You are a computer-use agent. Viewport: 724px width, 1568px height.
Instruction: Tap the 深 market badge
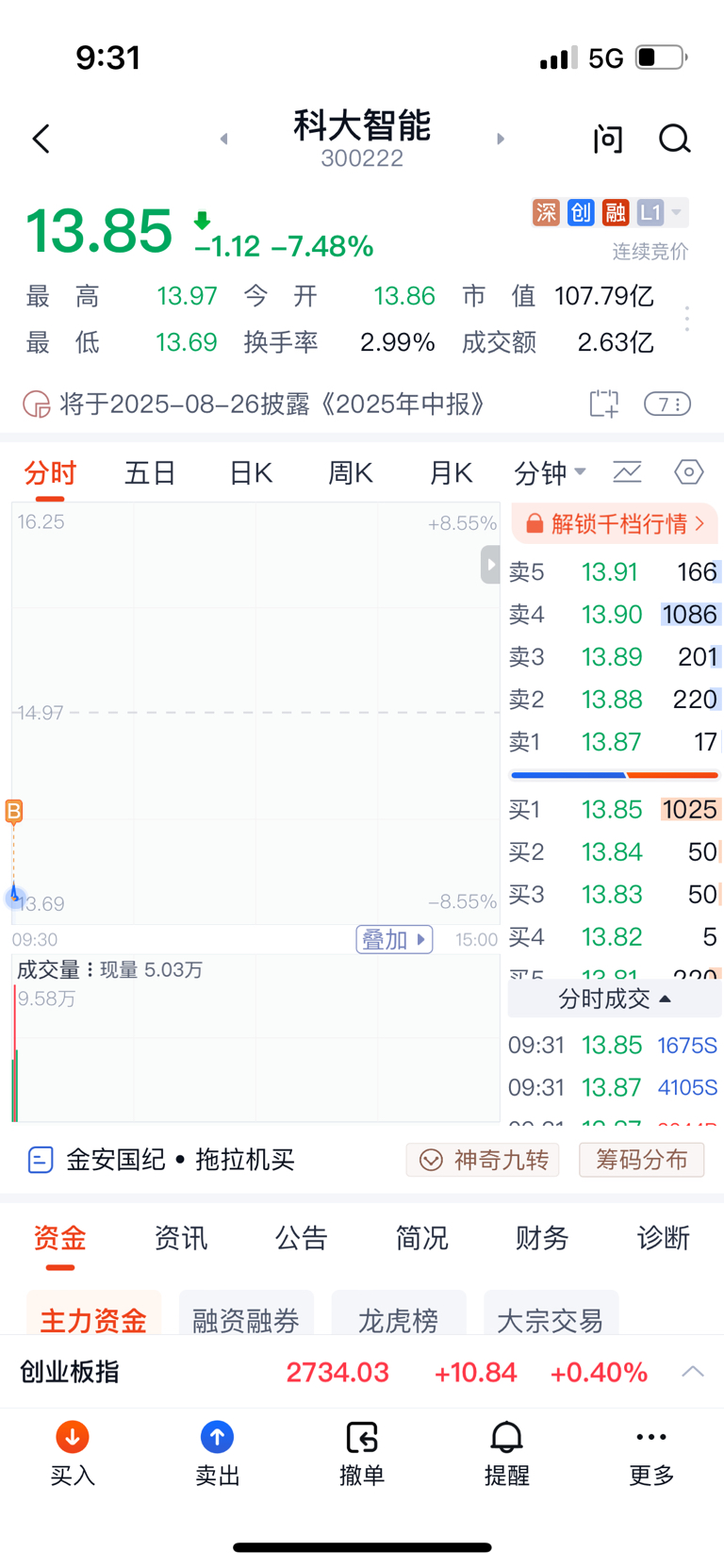pos(546,212)
